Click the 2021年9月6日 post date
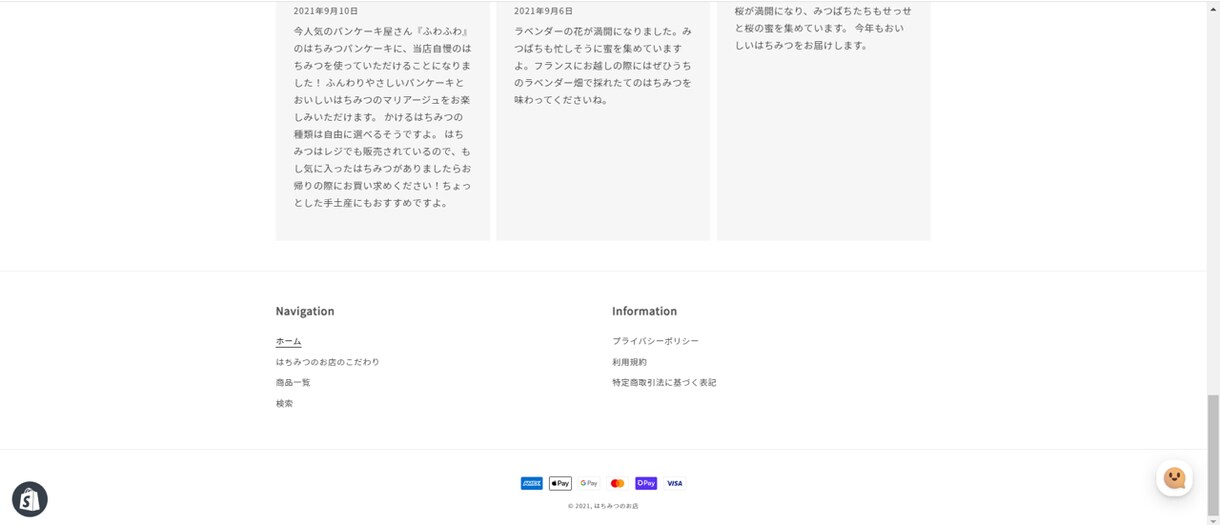 [x=543, y=10]
